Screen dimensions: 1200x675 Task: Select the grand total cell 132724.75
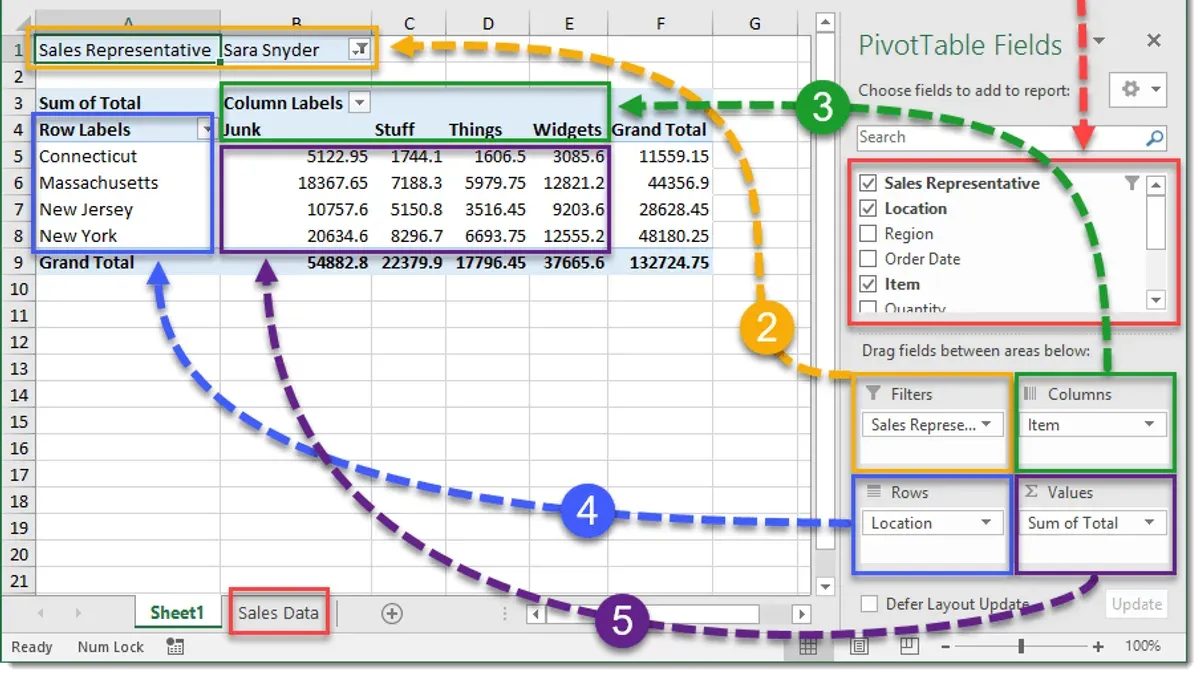(x=659, y=263)
